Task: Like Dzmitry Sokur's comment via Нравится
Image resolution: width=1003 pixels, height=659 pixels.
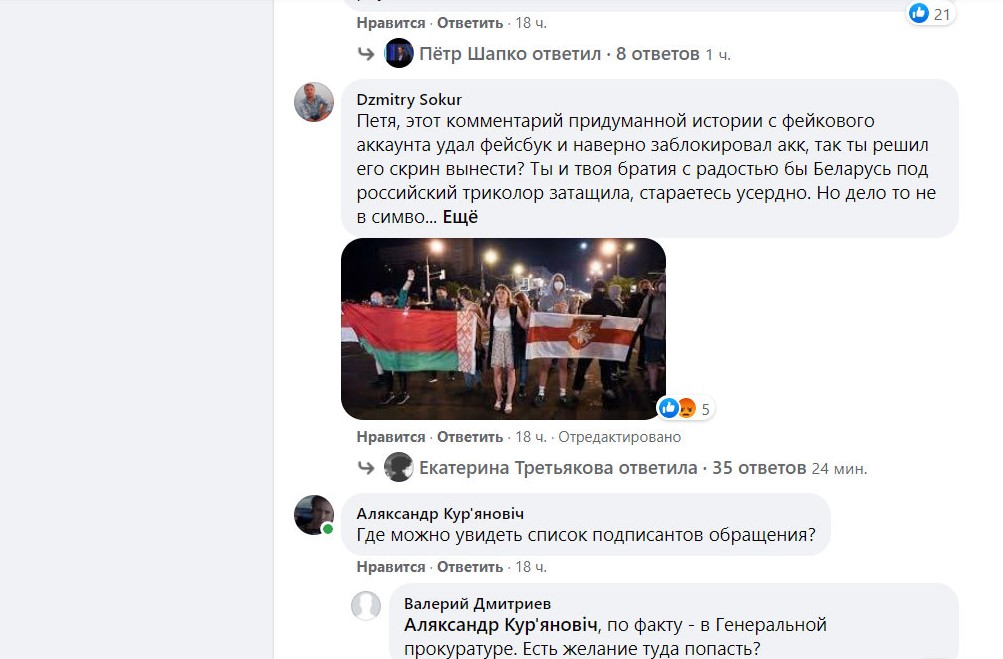Action: click(x=391, y=437)
